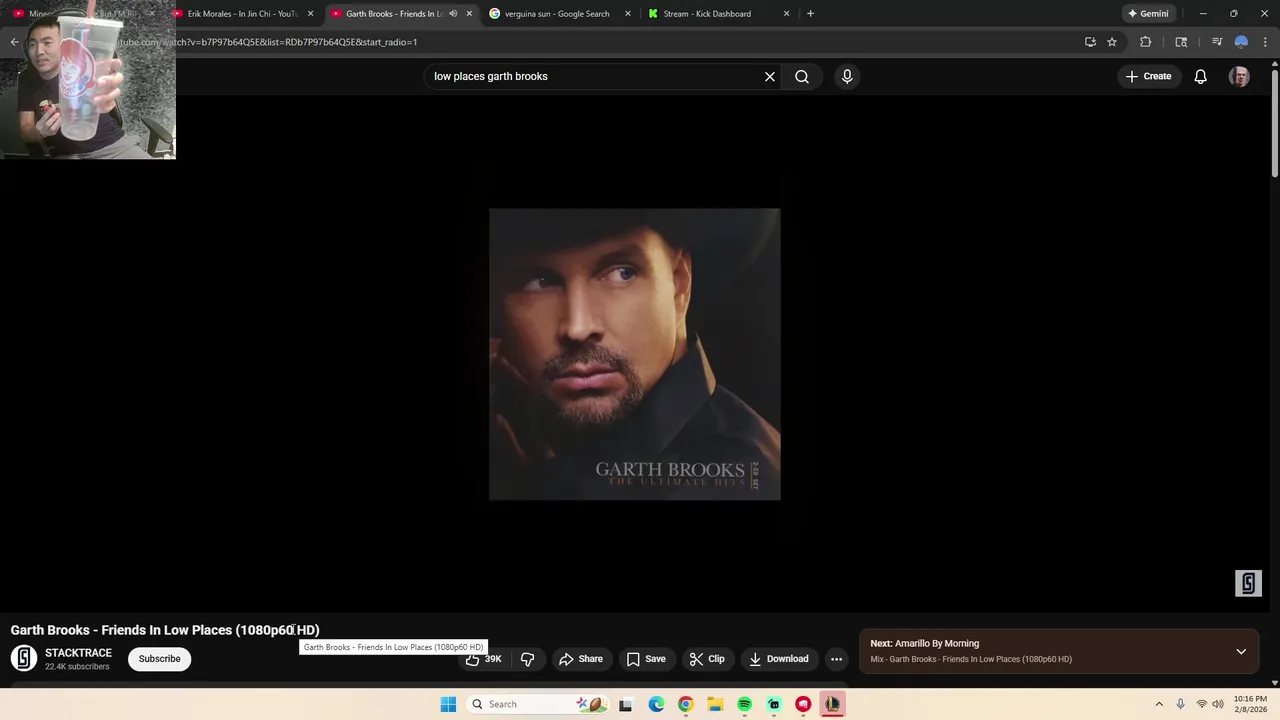The height and width of the screenshot is (720, 1280).
Task: Show hidden system tray icons chevron
Action: pos(1159,704)
